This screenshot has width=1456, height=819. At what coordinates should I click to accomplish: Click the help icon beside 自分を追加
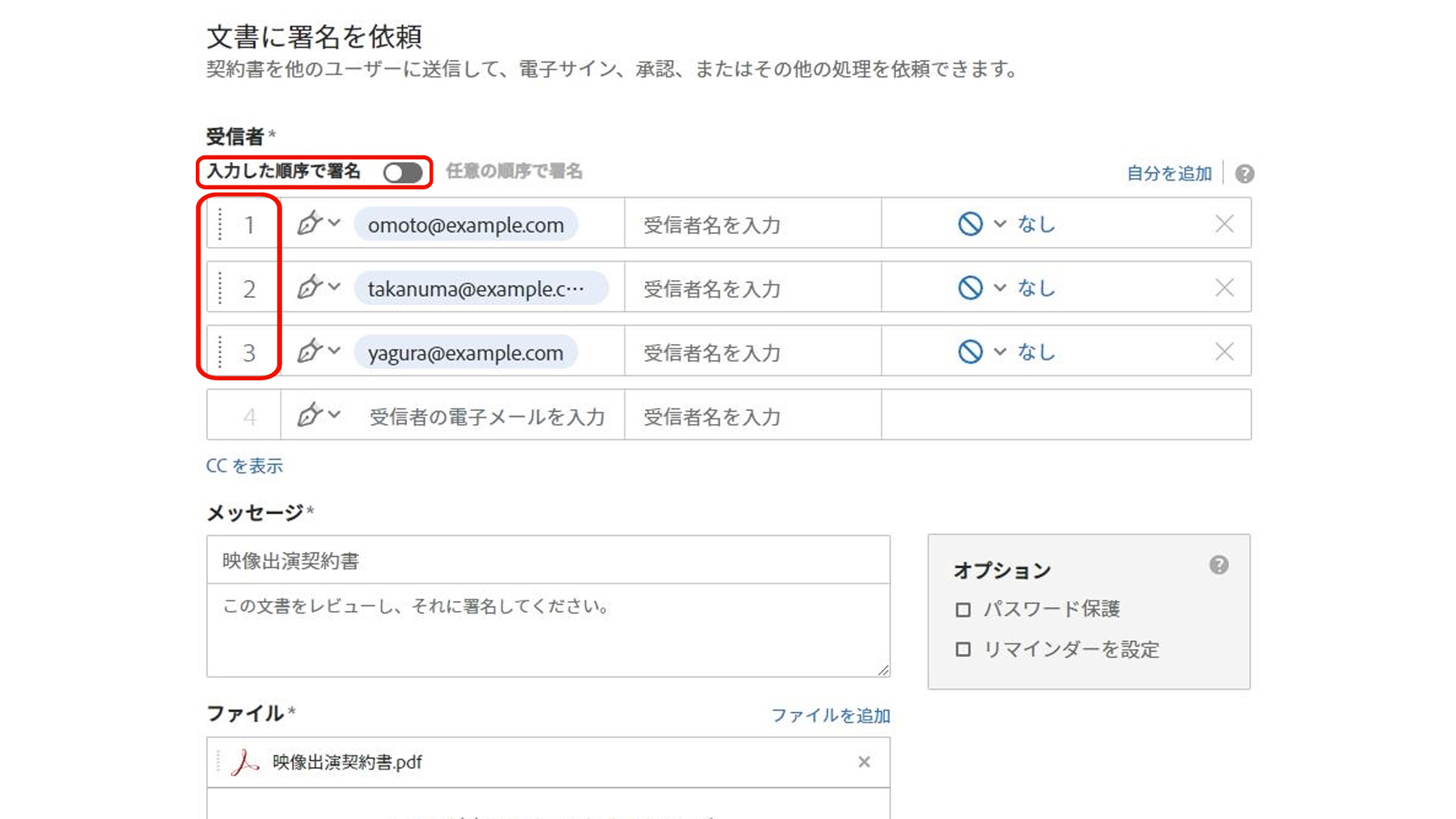pyautogui.click(x=1245, y=174)
